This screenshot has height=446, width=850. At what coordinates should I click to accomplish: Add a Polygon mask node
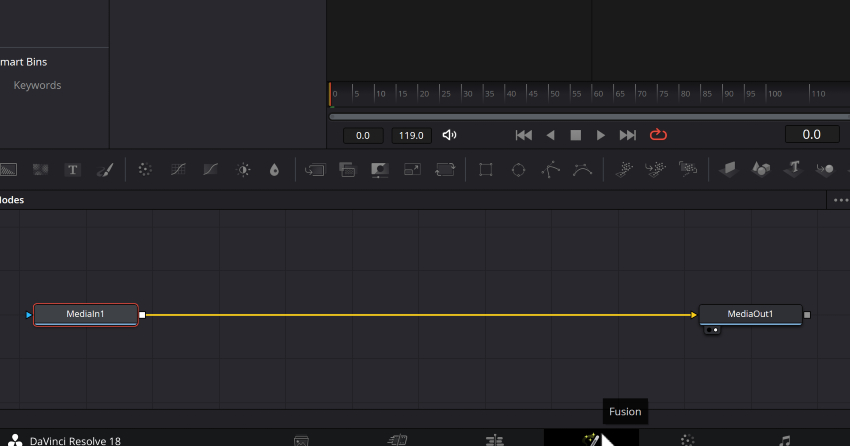click(x=550, y=170)
